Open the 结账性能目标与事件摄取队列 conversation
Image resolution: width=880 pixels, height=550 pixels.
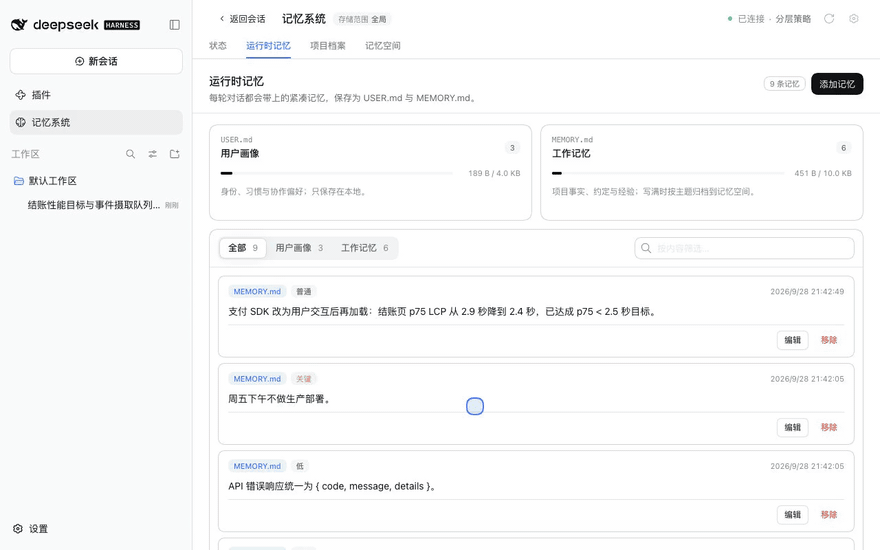96,205
